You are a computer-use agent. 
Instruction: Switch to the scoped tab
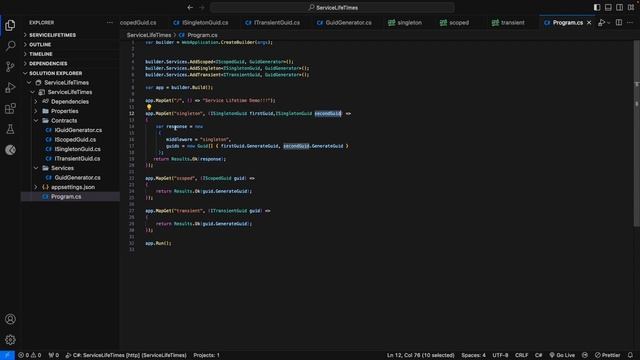point(454,23)
